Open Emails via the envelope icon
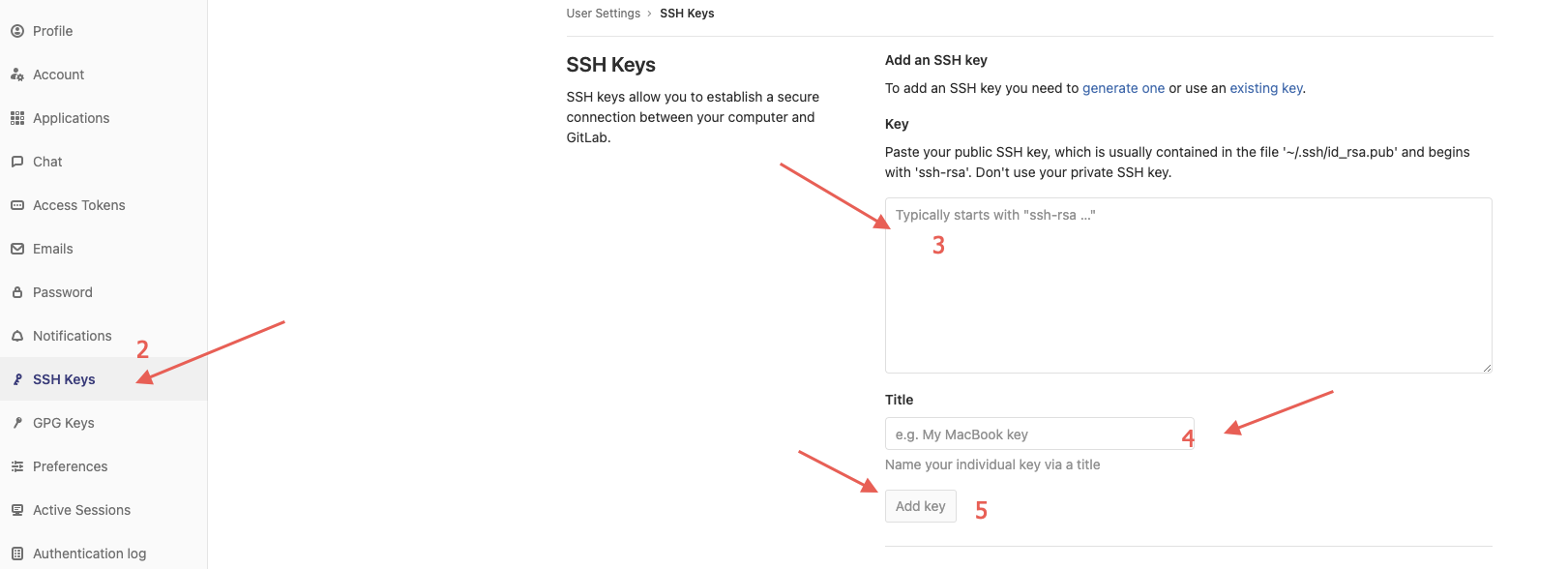The height and width of the screenshot is (569, 1568). point(16,248)
